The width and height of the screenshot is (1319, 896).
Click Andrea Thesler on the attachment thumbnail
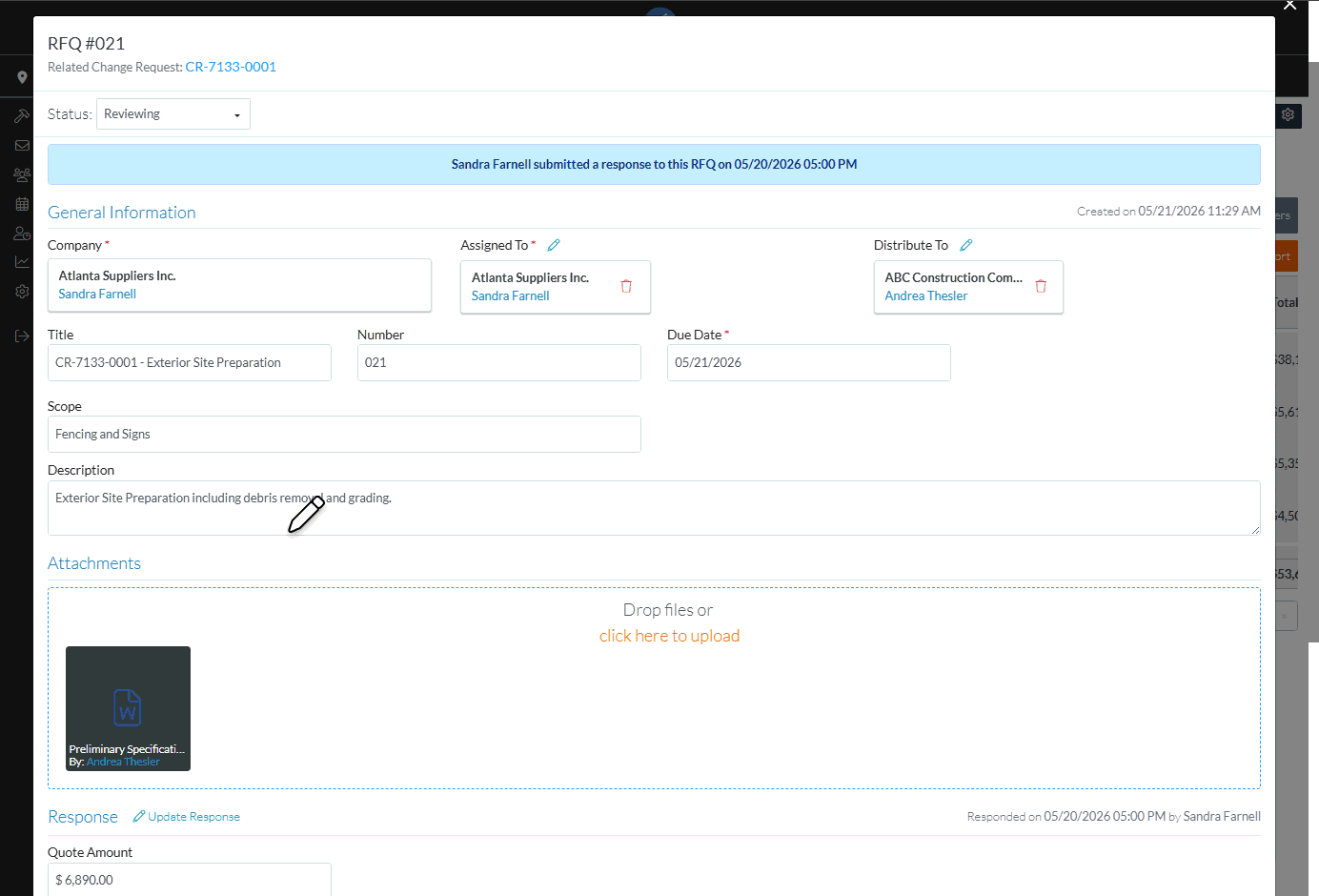pos(123,762)
